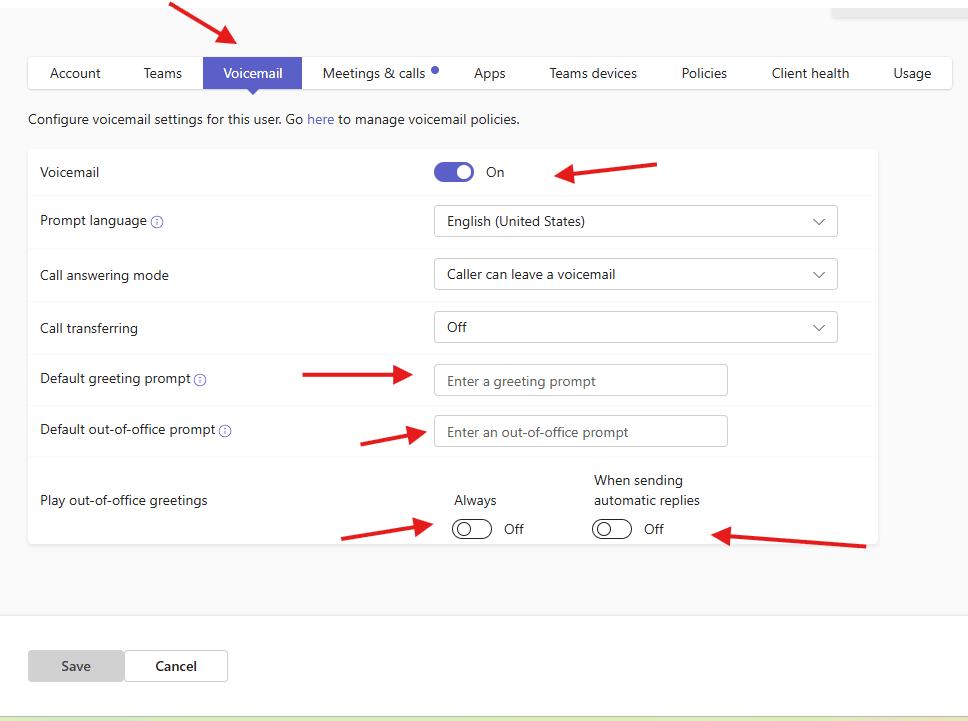Turn off the Voicemail toggle
The width and height of the screenshot is (968, 721).
[454, 172]
